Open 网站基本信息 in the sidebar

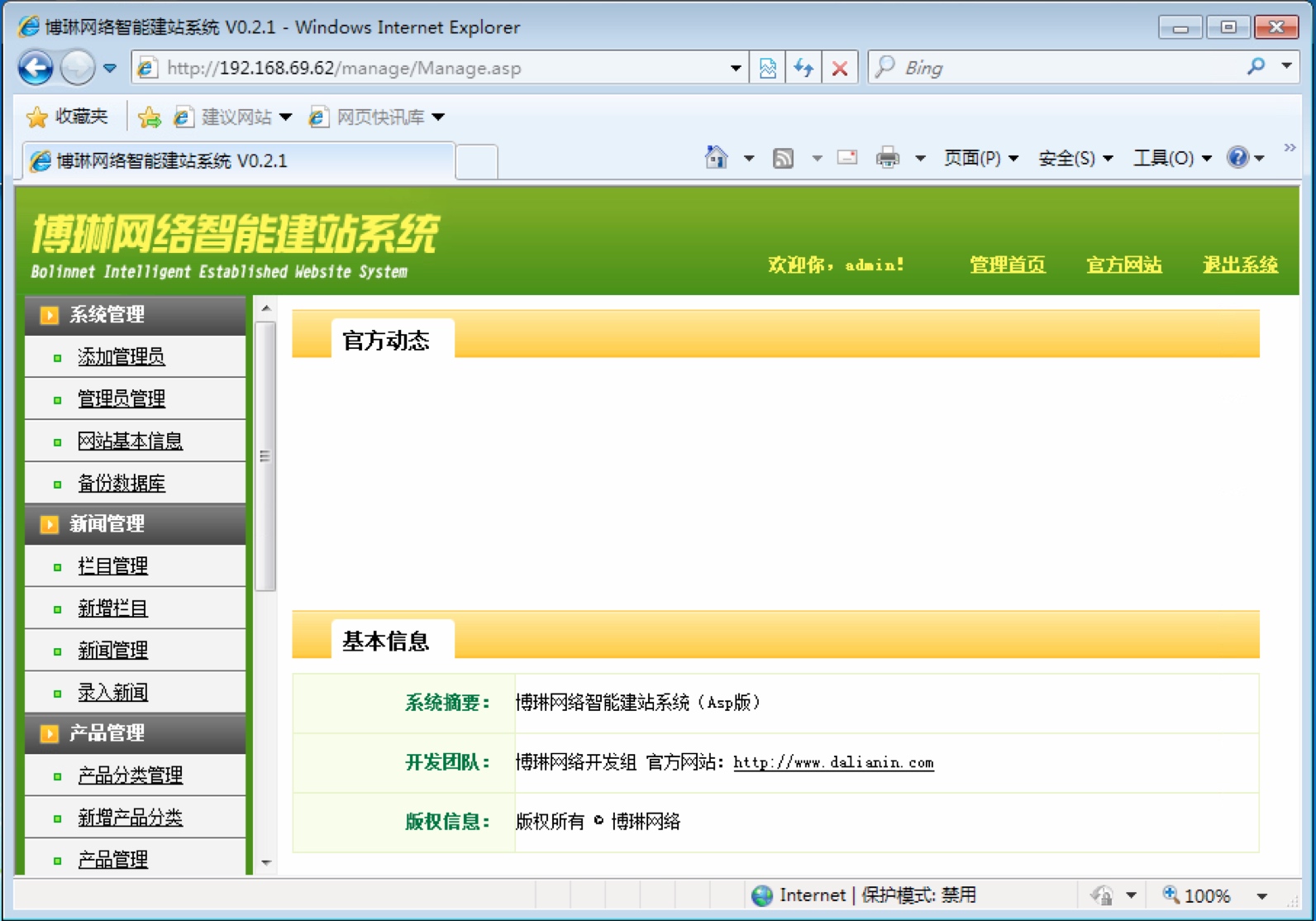(x=130, y=441)
